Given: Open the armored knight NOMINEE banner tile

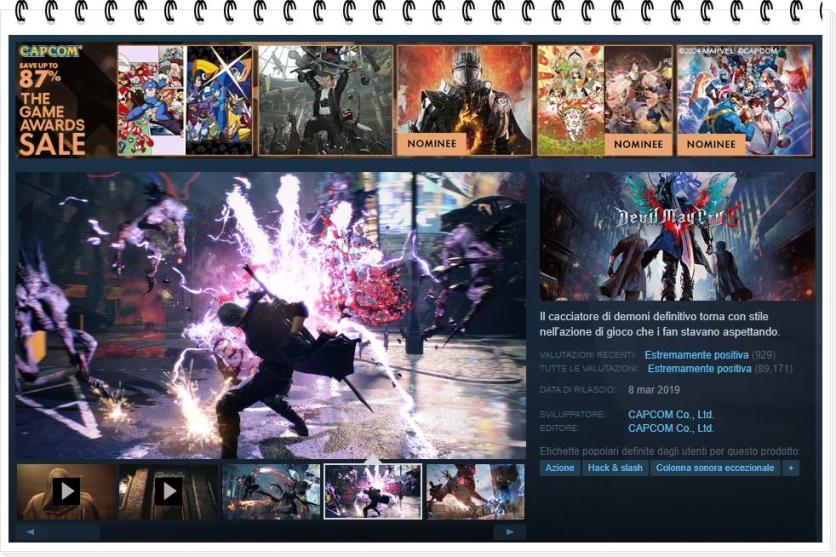Looking at the screenshot, I should 464,100.
